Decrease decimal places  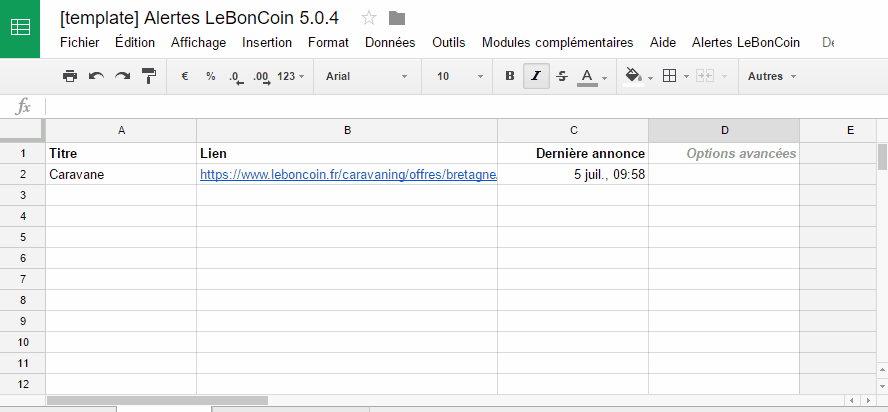point(236,77)
